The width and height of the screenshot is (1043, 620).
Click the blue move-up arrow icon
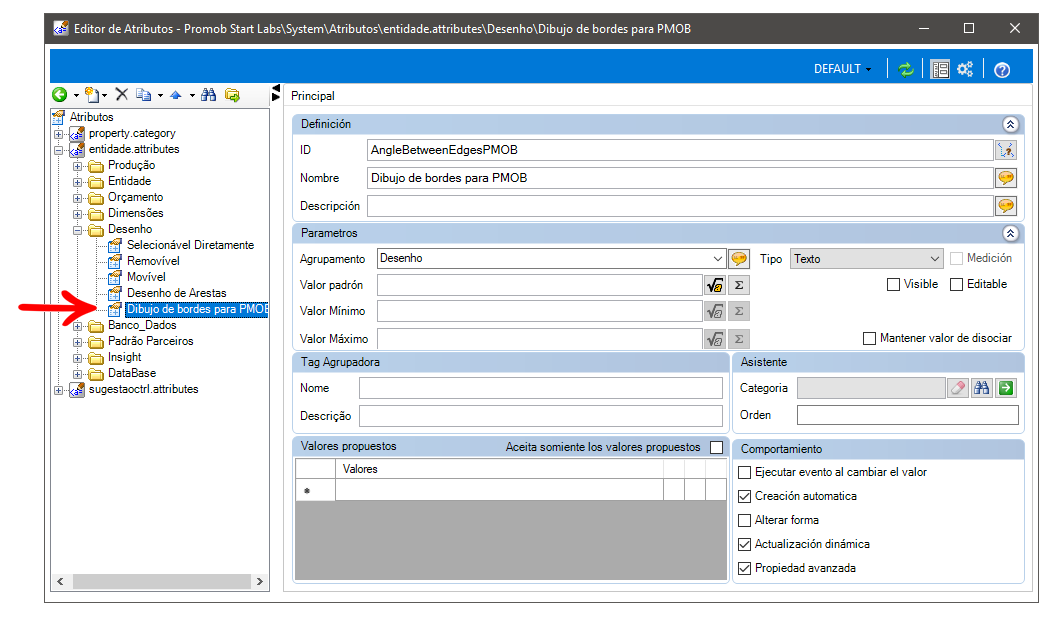coord(176,95)
